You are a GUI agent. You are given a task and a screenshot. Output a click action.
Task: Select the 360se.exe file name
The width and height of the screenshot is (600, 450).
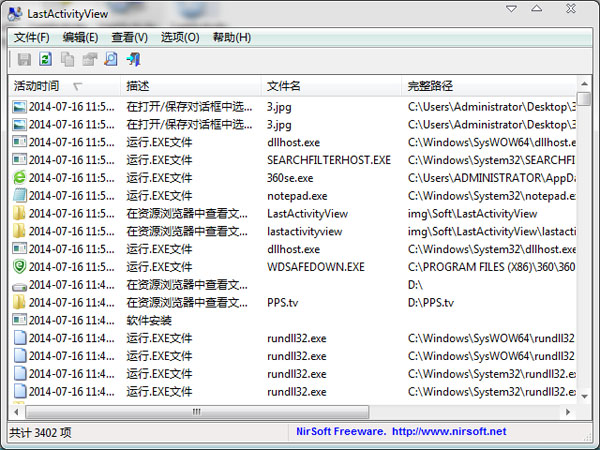[x=290, y=178]
